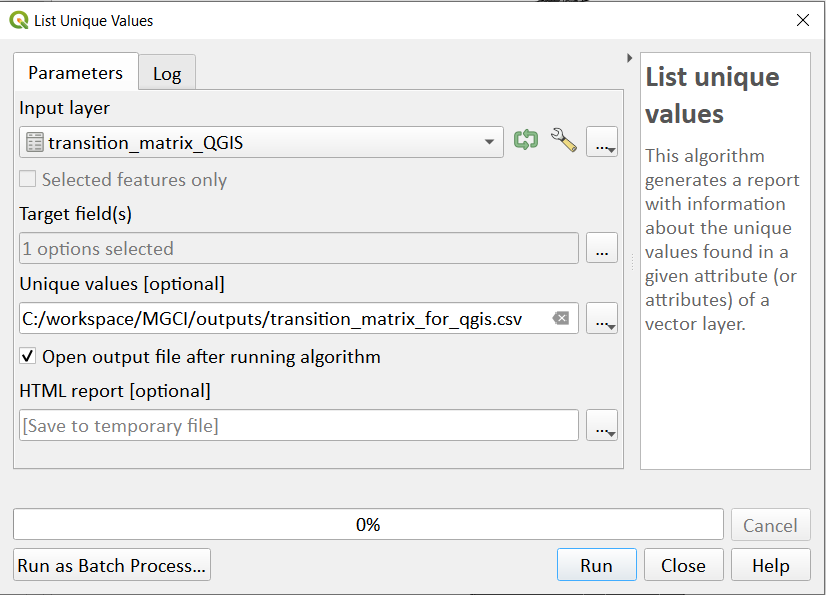Screen dimensions: 826x595
Task: Uncheck Open output file after running algorithm
Action: pyautogui.click(x=27, y=356)
